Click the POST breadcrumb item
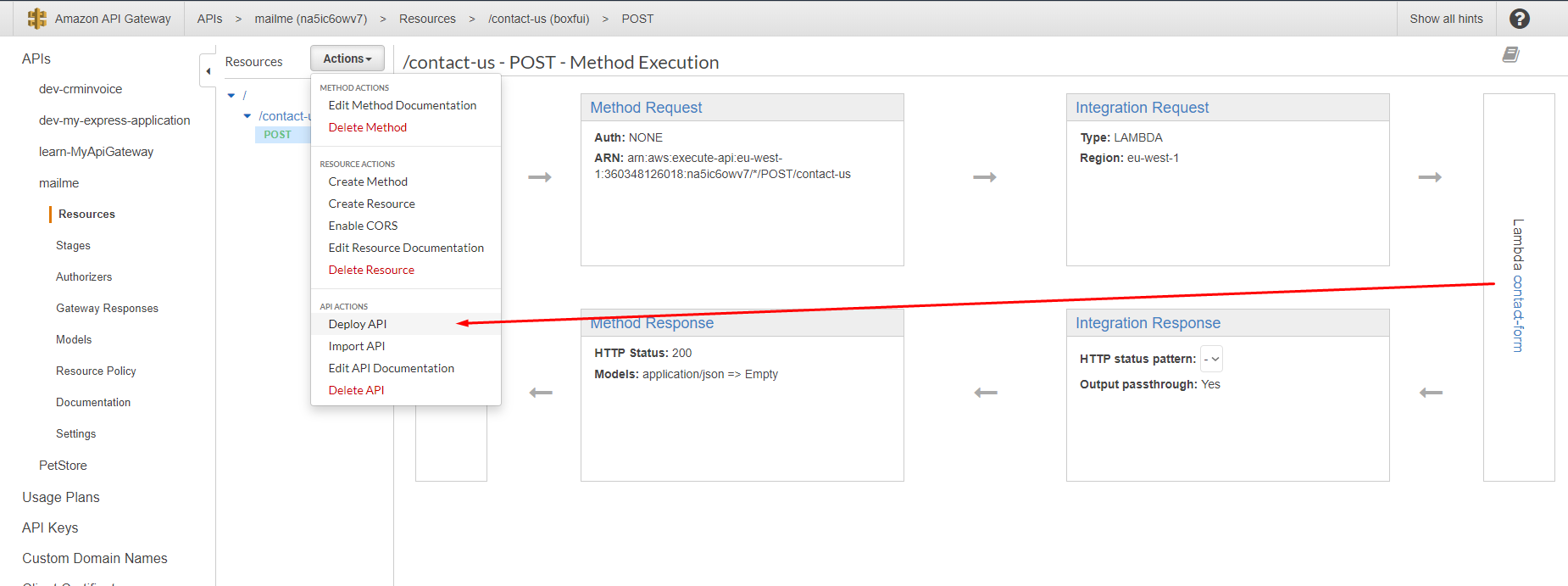 click(637, 19)
